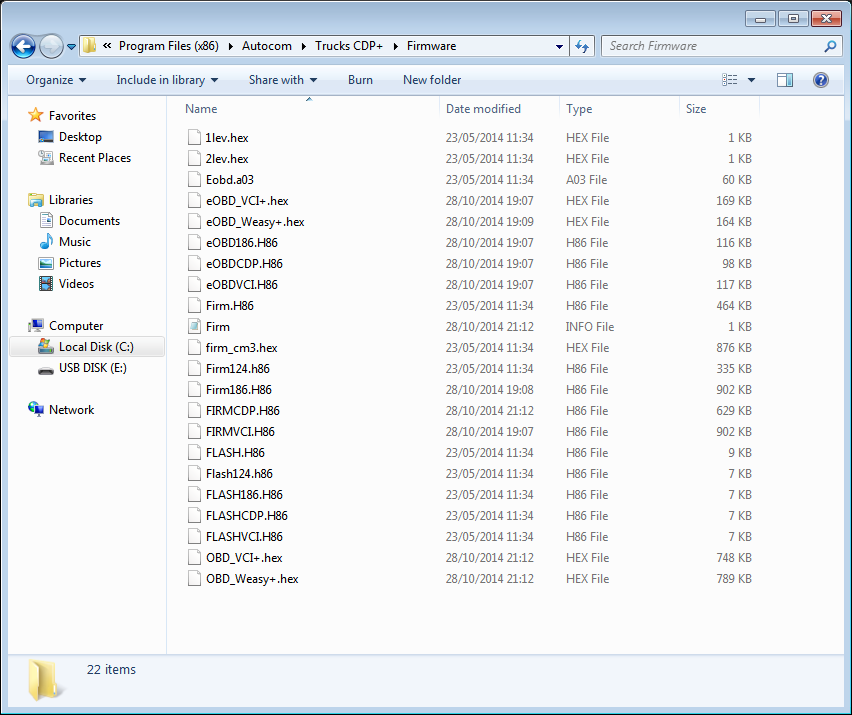Open Include in library menu
The image size is (852, 715).
tap(167, 80)
